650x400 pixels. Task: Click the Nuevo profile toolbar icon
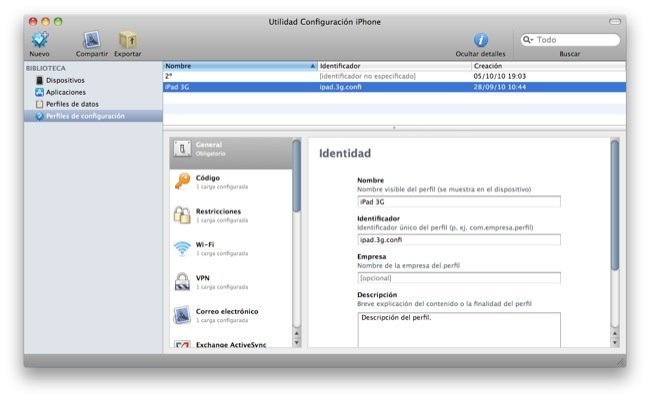click(40, 39)
